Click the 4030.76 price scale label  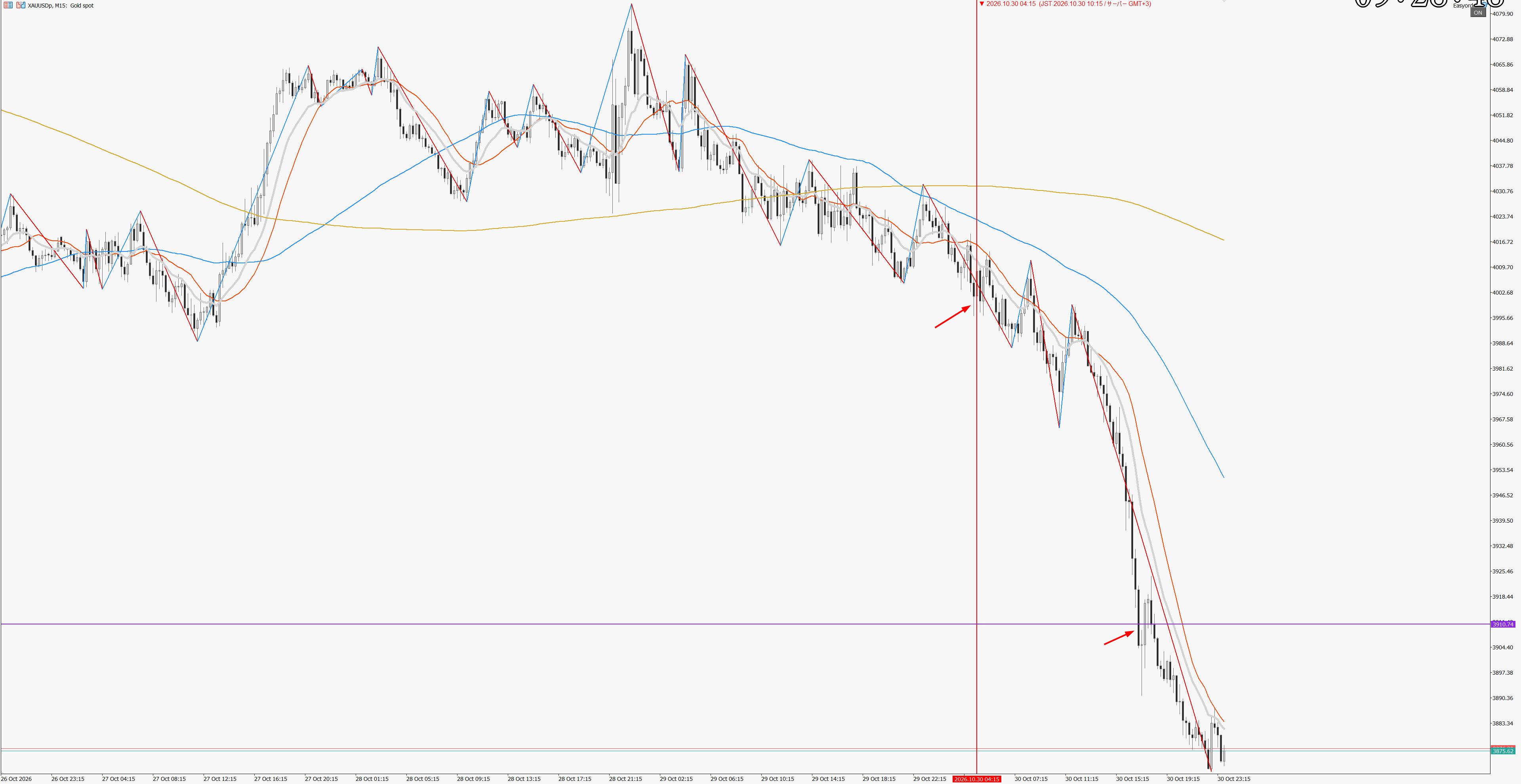1503,191
